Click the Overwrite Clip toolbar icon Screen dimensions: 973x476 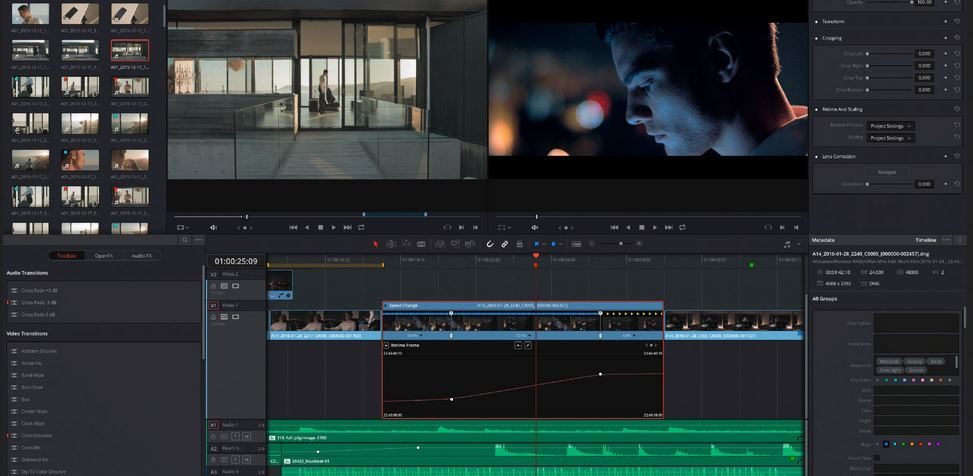(x=455, y=244)
